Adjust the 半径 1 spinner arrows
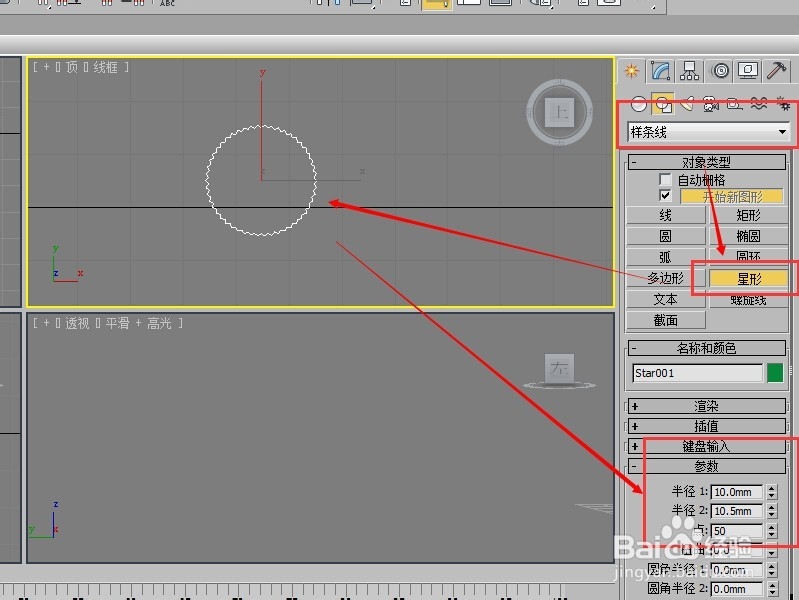 point(771,492)
